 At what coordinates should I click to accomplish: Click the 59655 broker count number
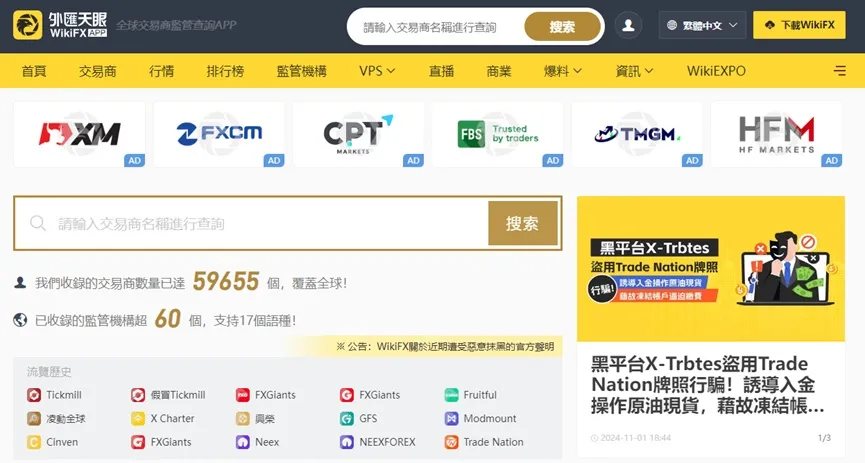point(226,281)
